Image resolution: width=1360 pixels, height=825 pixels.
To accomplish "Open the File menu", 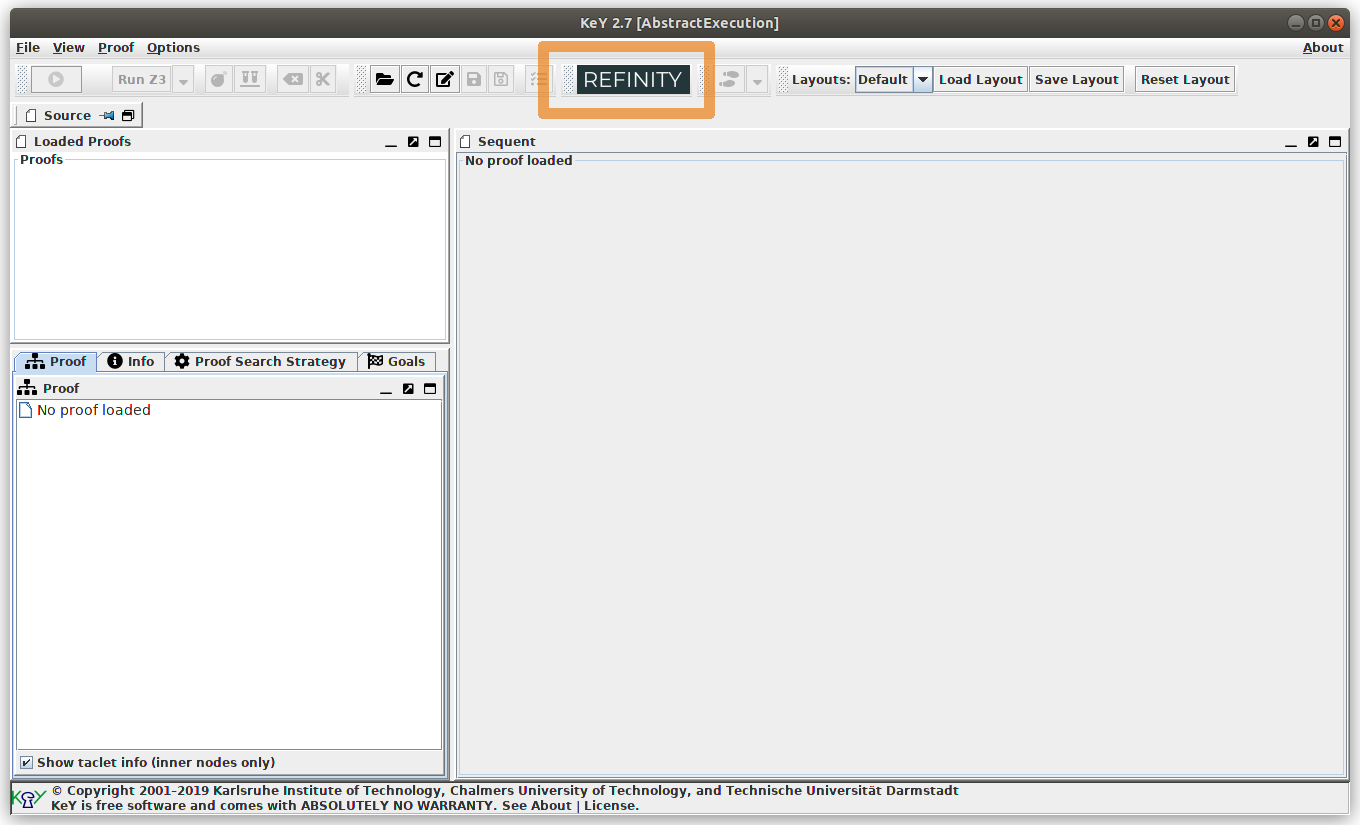I will coord(28,48).
